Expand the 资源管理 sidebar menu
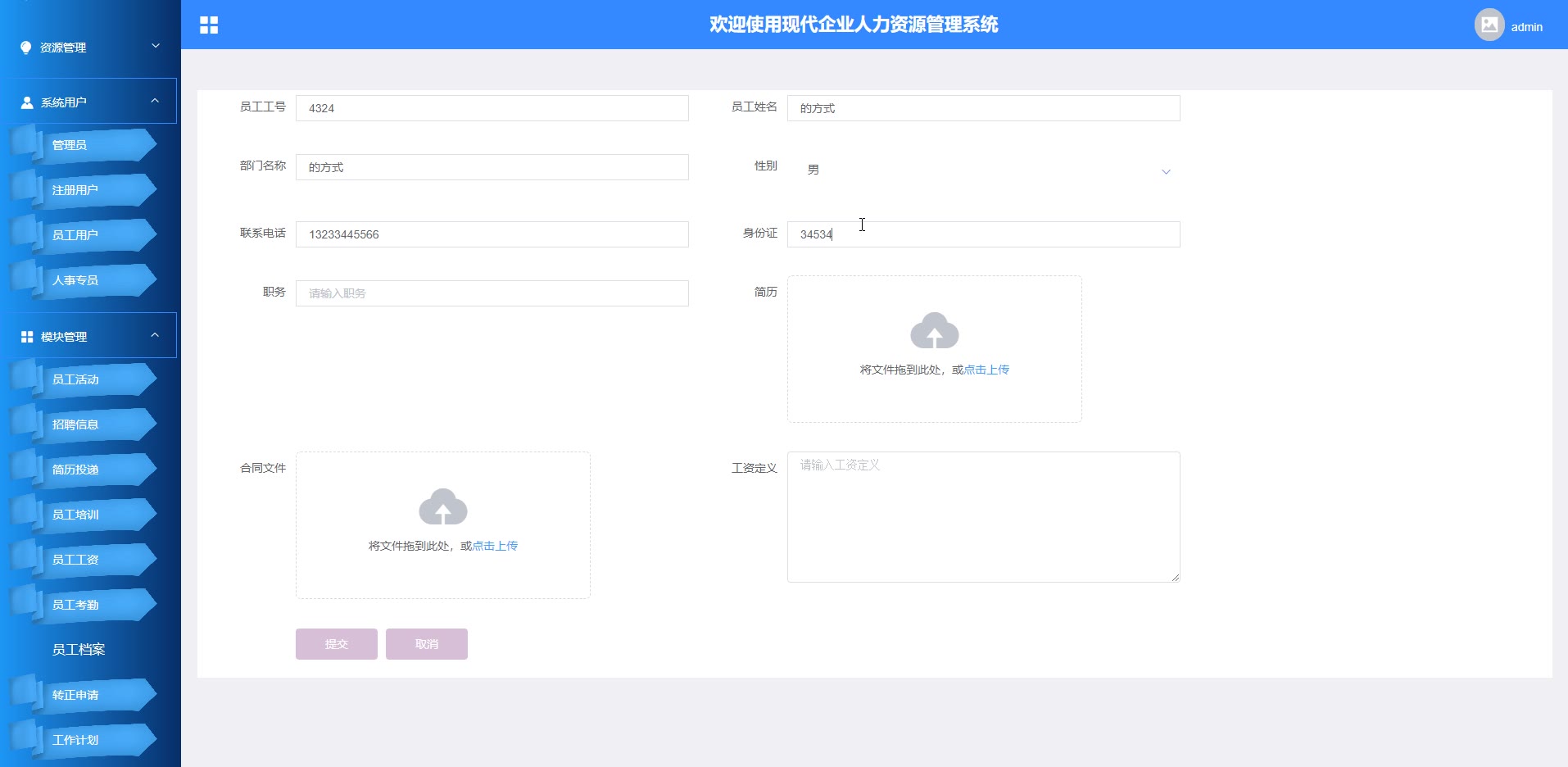Screen dimensions: 1568x767 pos(90,48)
